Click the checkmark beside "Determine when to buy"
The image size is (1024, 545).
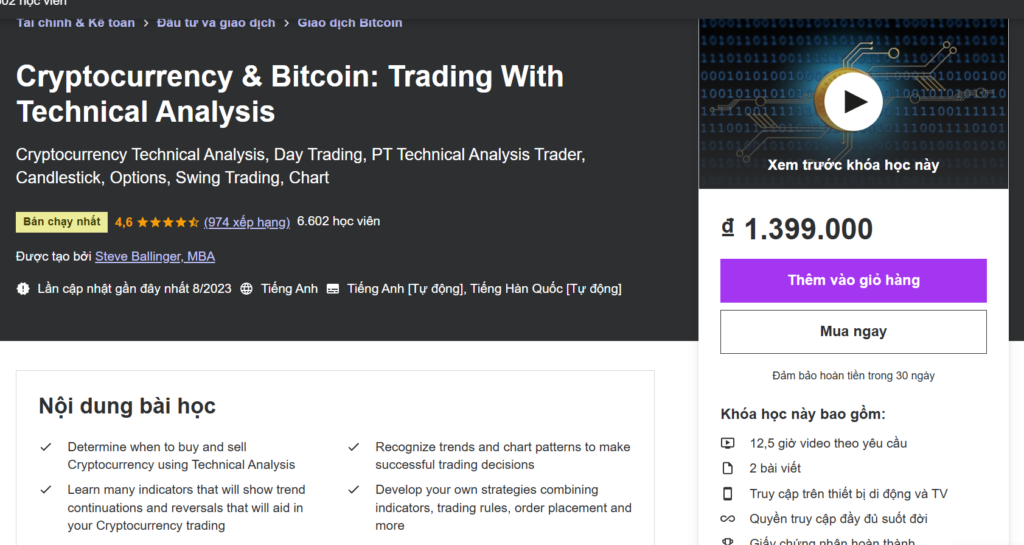coord(45,447)
